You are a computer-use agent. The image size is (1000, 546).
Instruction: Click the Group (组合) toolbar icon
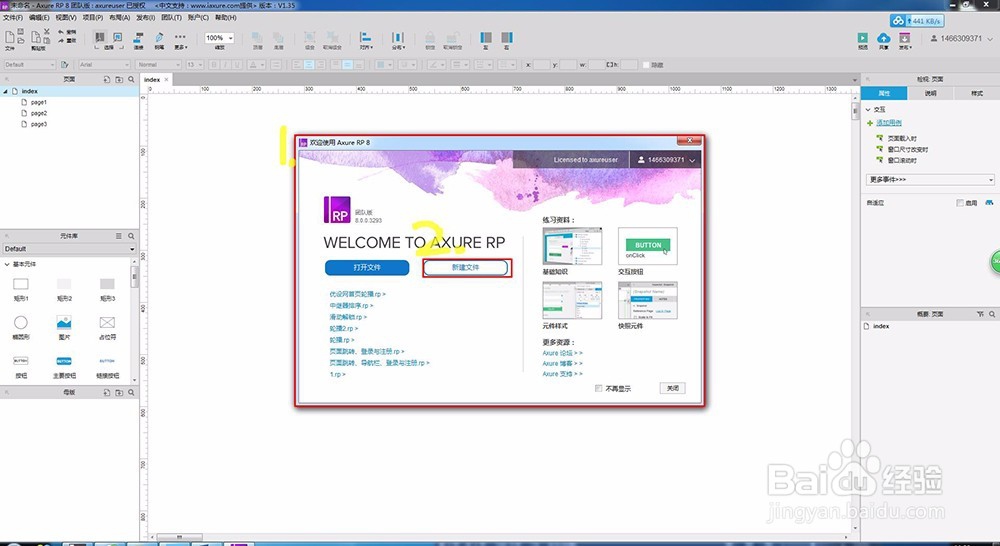pyautogui.click(x=309, y=38)
